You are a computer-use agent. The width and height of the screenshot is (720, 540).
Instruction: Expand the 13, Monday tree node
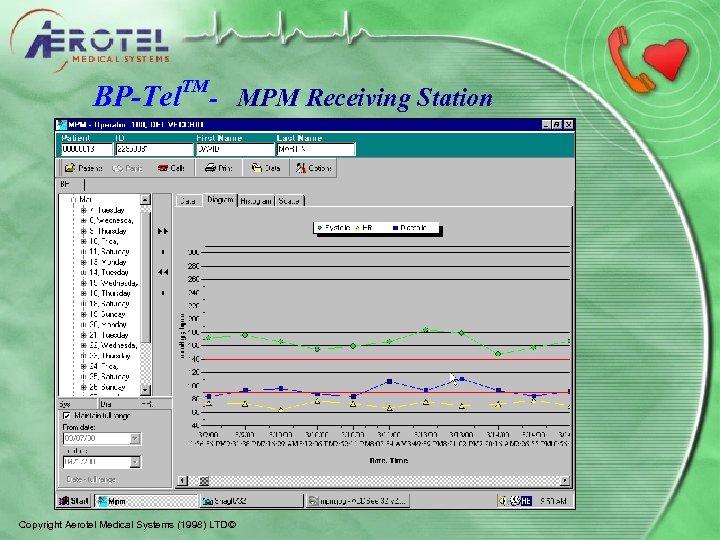click(x=84, y=262)
